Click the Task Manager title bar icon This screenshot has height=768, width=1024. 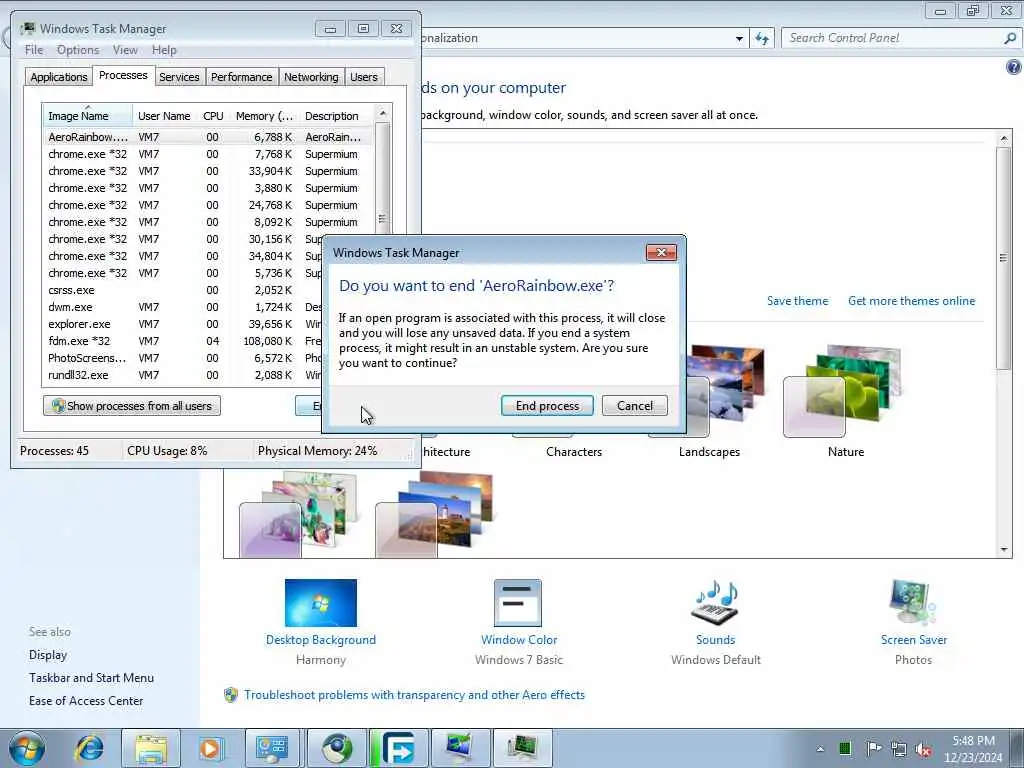(28, 29)
